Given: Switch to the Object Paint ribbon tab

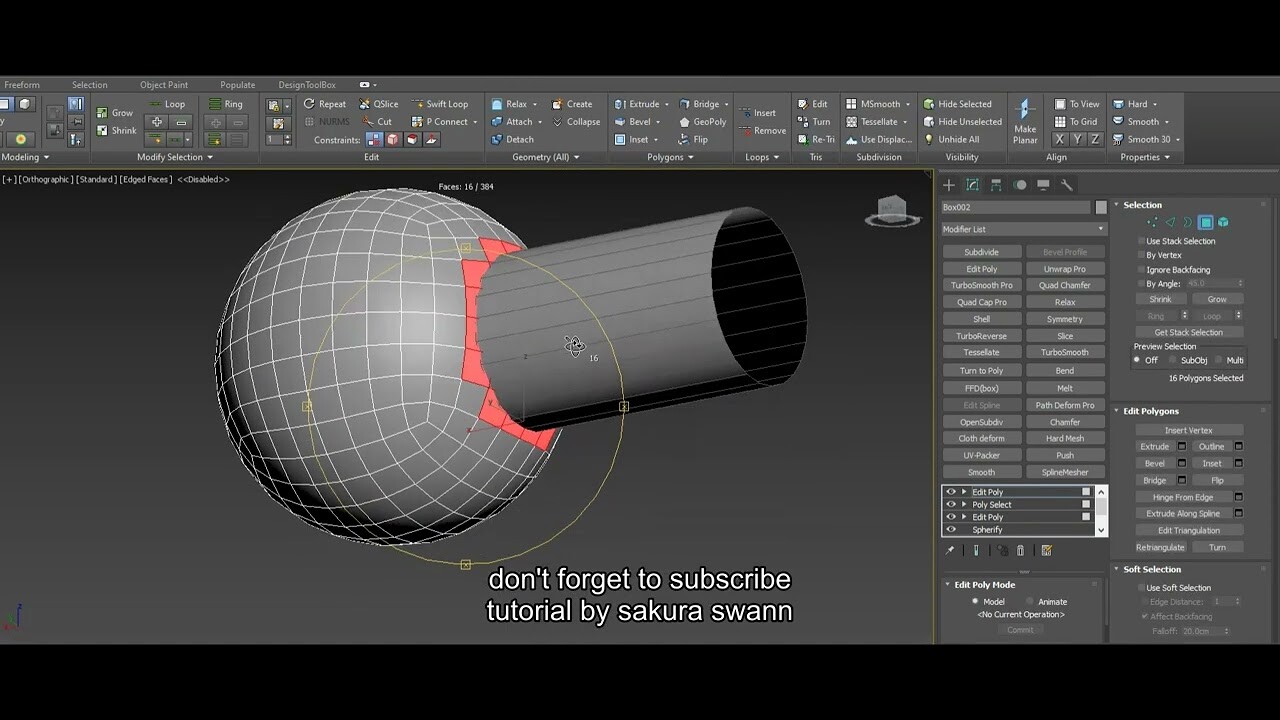Looking at the screenshot, I should coord(163,84).
